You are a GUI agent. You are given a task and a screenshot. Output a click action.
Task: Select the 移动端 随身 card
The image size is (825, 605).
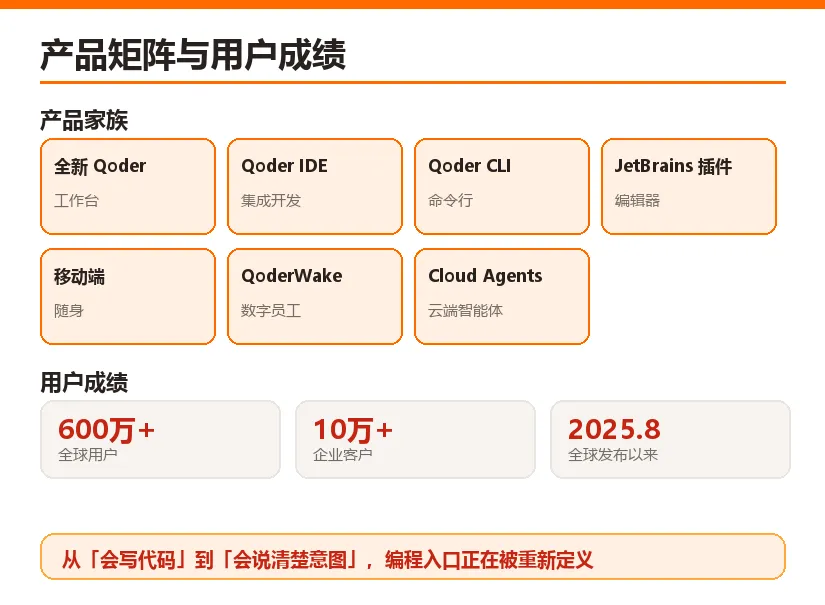(128, 297)
